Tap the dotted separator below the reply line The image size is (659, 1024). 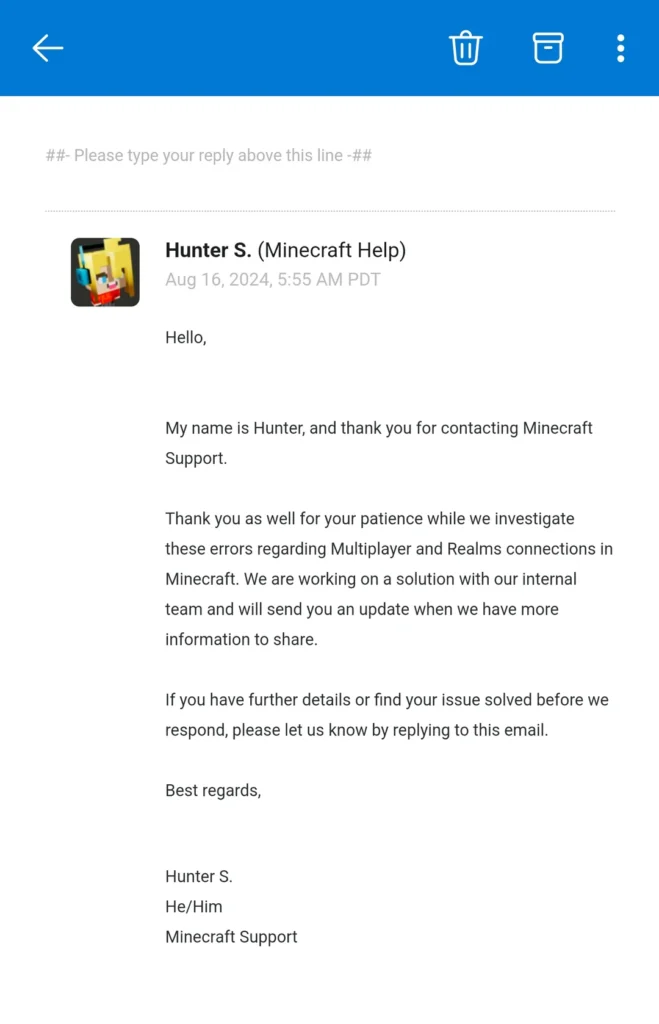click(x=329, y=210)
